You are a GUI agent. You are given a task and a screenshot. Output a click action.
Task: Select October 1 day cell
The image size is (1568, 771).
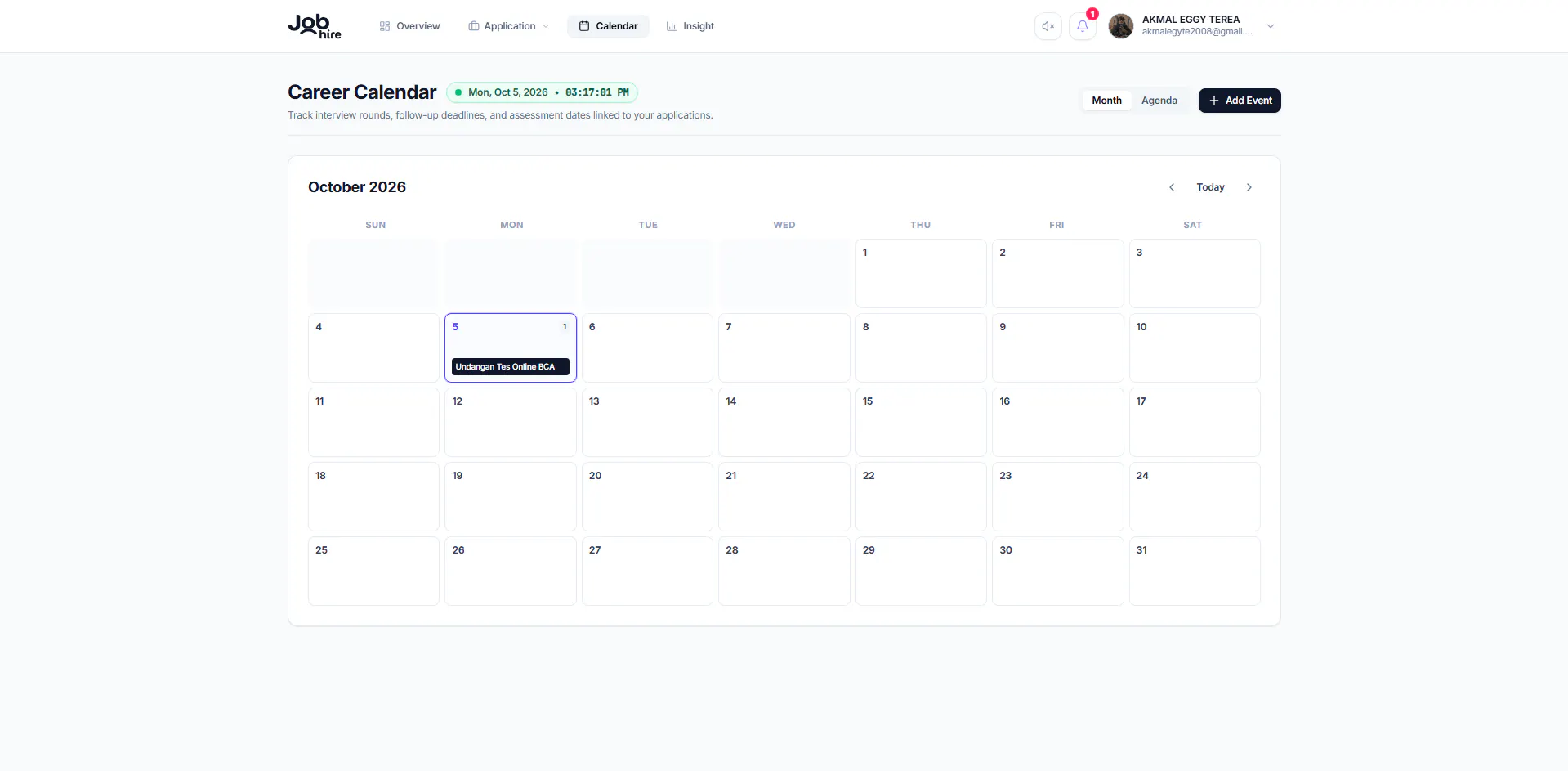(x=921, y=273)
